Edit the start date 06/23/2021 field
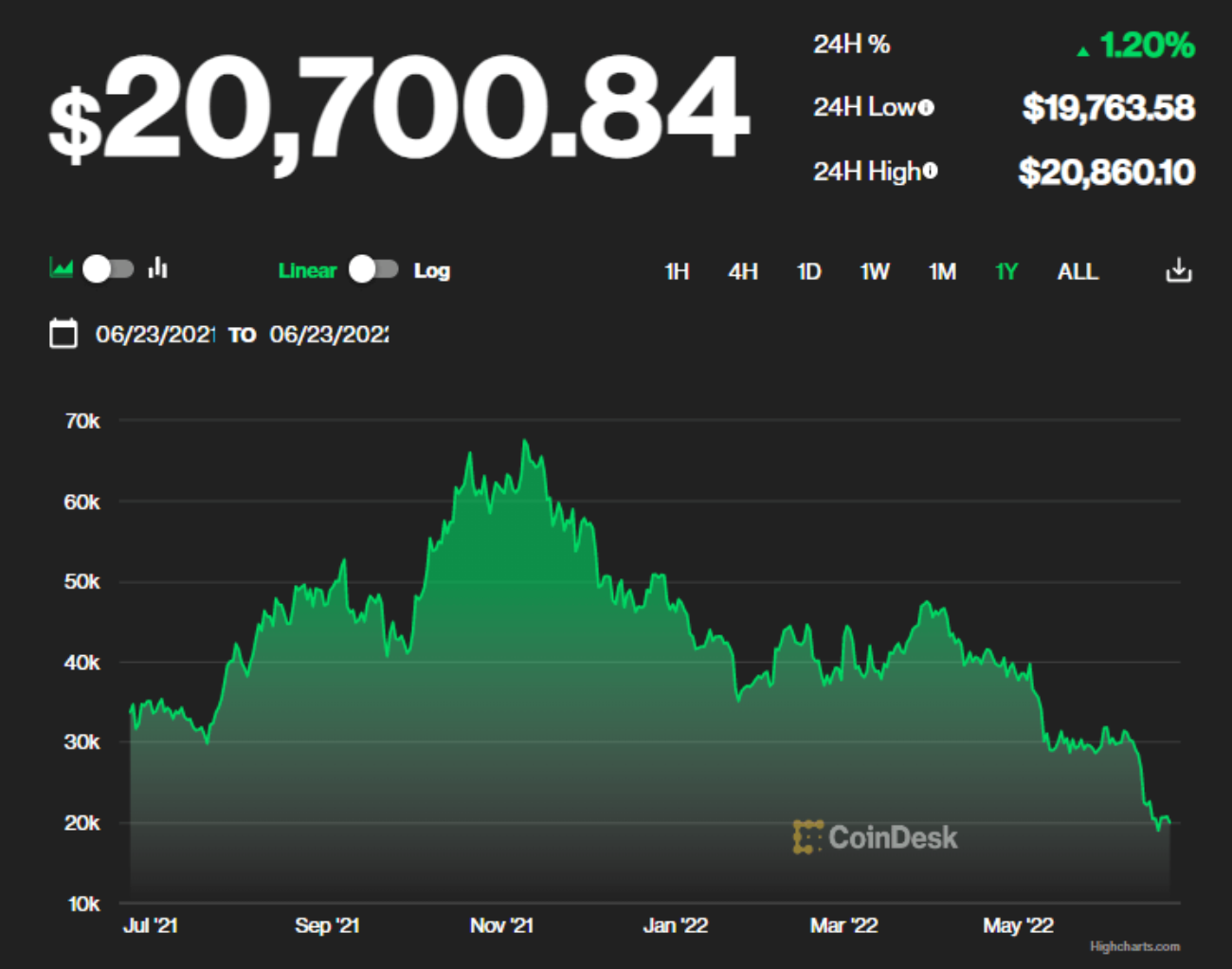 click(154, 335)
